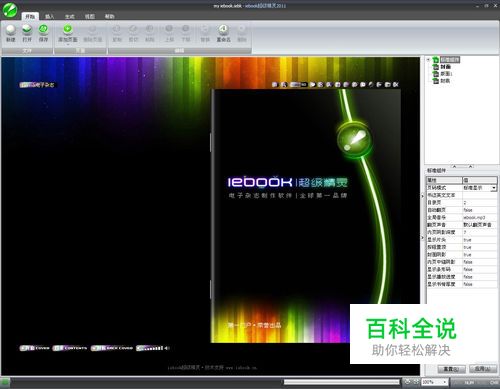Click the speaker icon beside the volume bar
This screenshot has width=500, height=389.
point(167,348)
